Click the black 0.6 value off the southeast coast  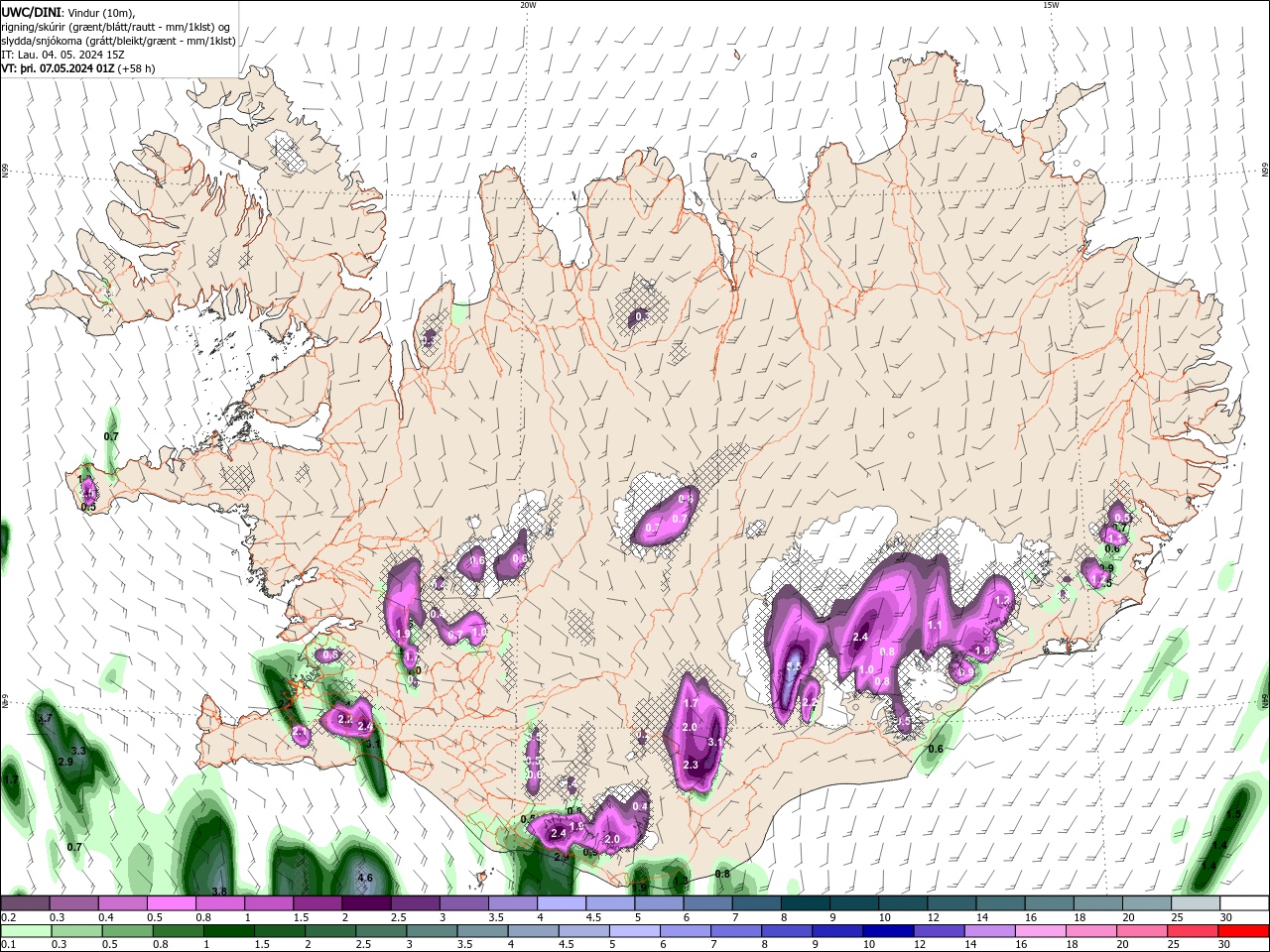coord(936,749)
